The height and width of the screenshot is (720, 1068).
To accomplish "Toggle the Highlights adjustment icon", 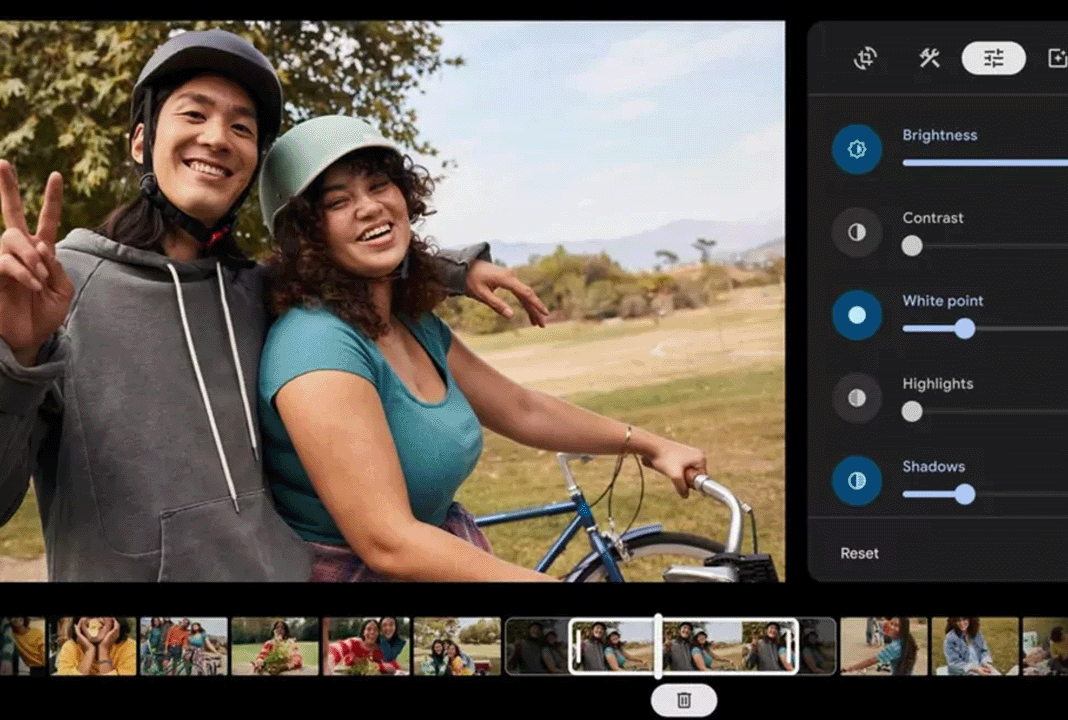I will [x=857, y=398].
